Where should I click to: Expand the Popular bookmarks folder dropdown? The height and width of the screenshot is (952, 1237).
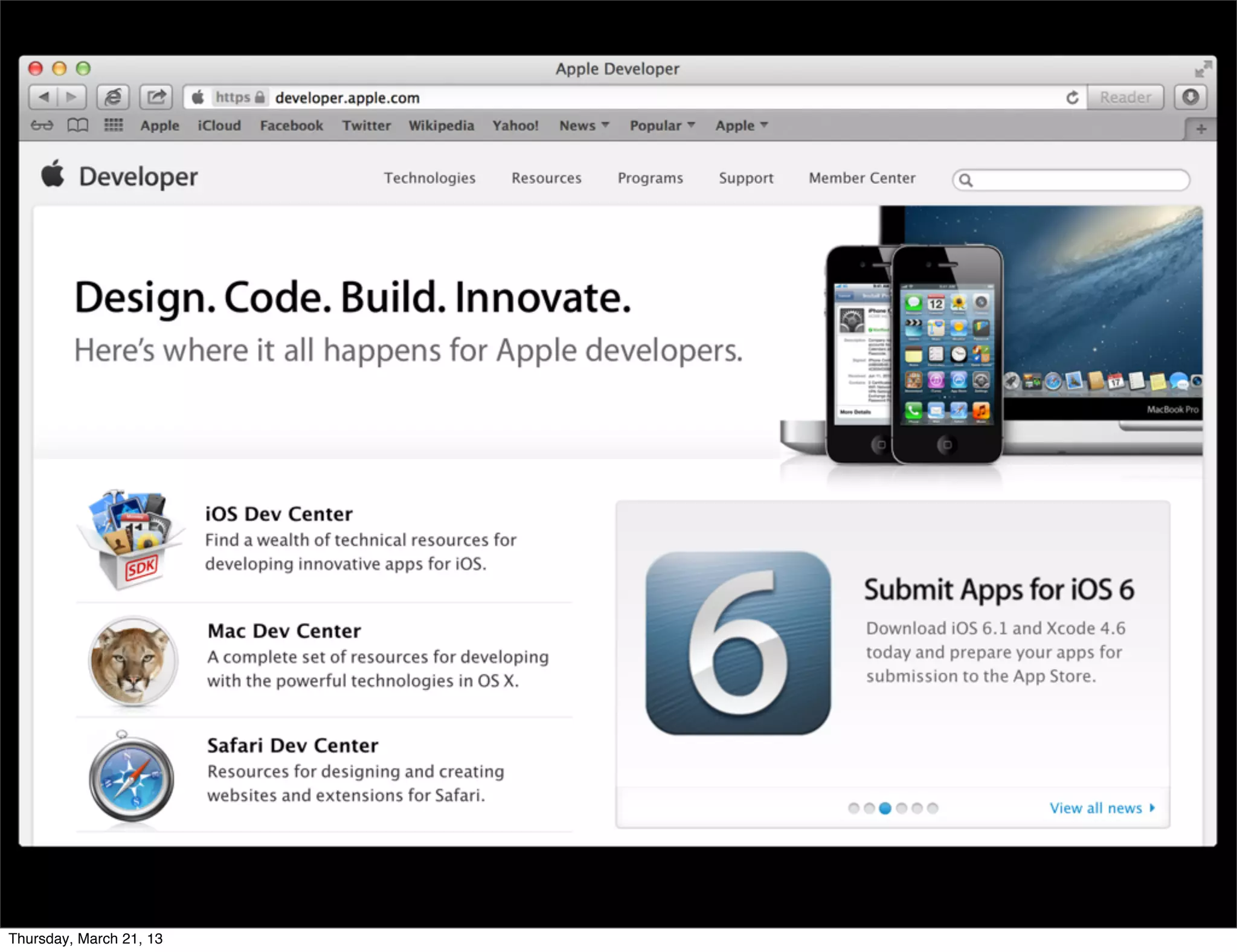click(662, 126)
